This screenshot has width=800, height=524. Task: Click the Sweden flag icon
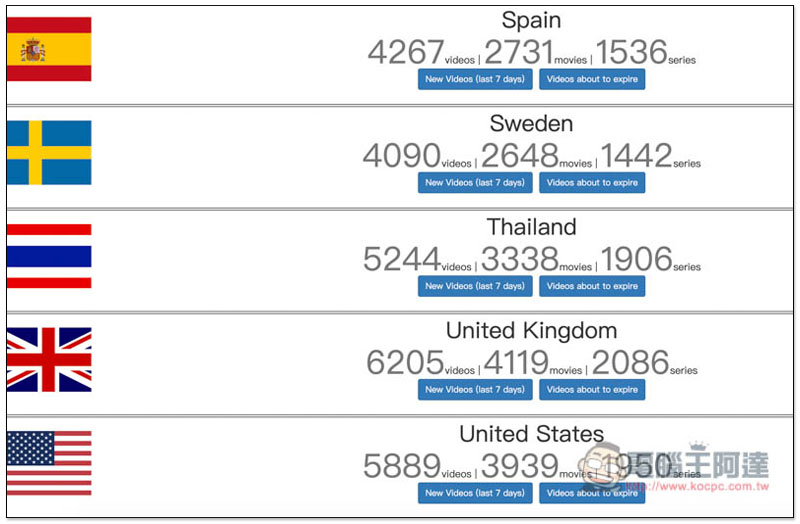pos(49,152)
